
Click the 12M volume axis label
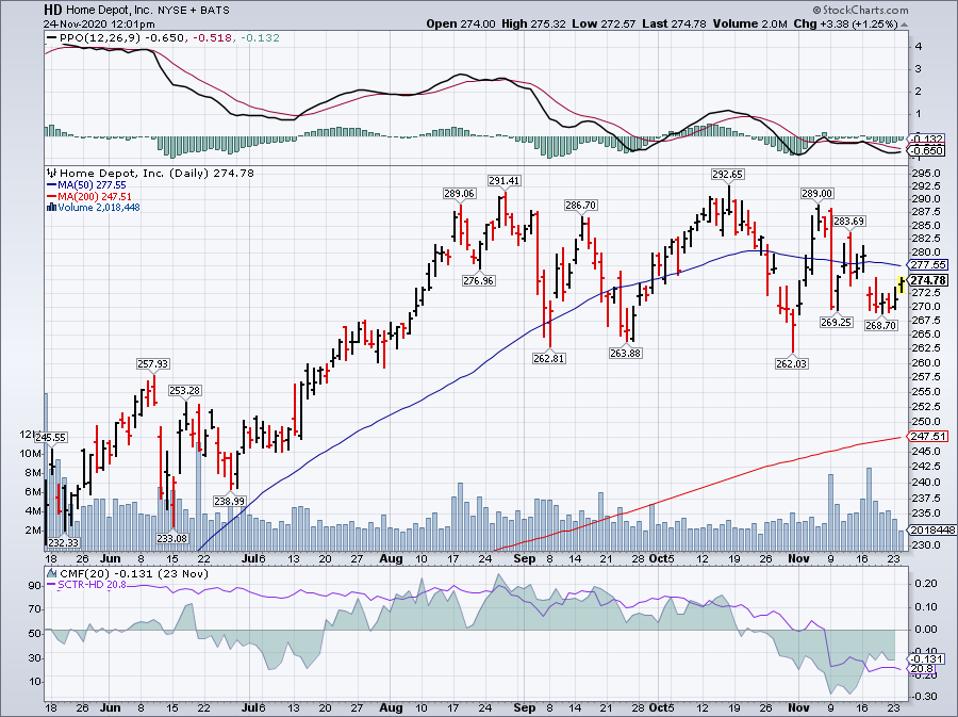[x=27, y=434]
